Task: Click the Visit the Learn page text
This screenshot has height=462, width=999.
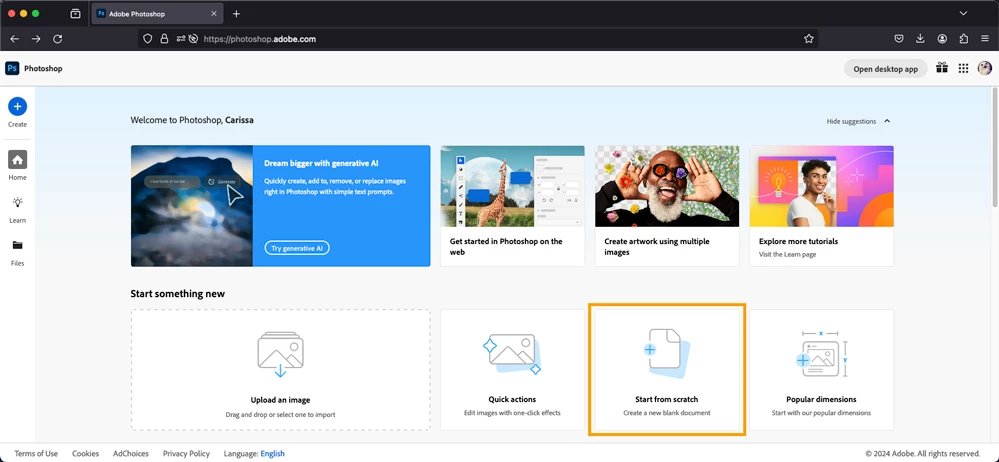Action: [787, 254]
